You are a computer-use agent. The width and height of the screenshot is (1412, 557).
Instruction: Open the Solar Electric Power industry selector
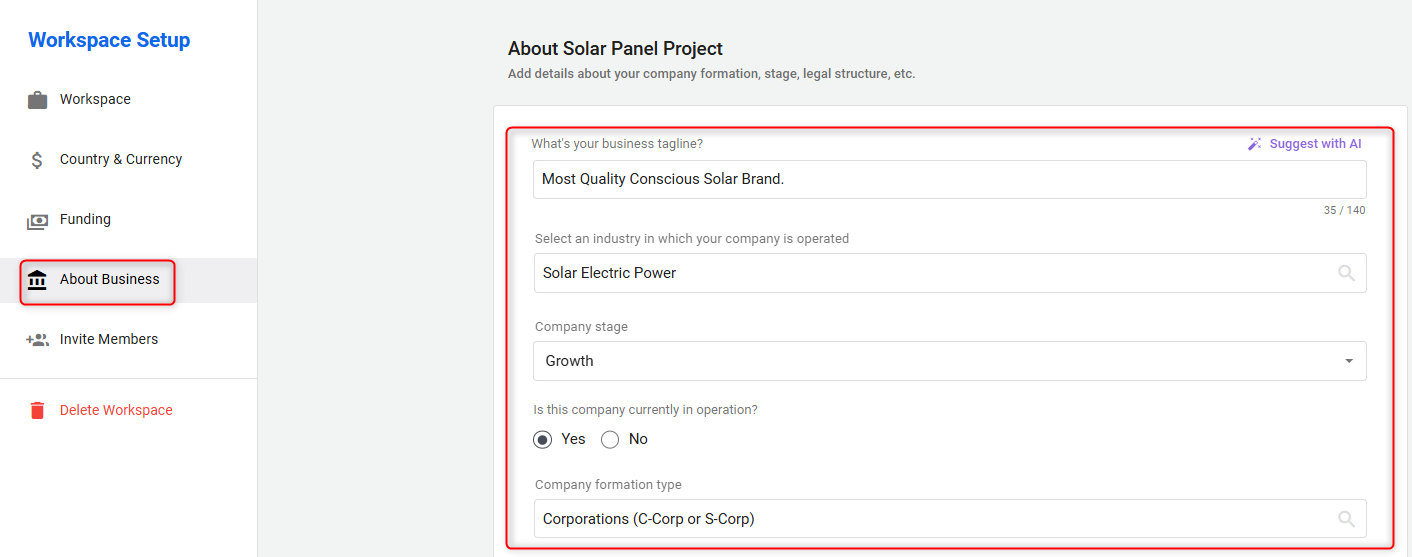(930, 273)
